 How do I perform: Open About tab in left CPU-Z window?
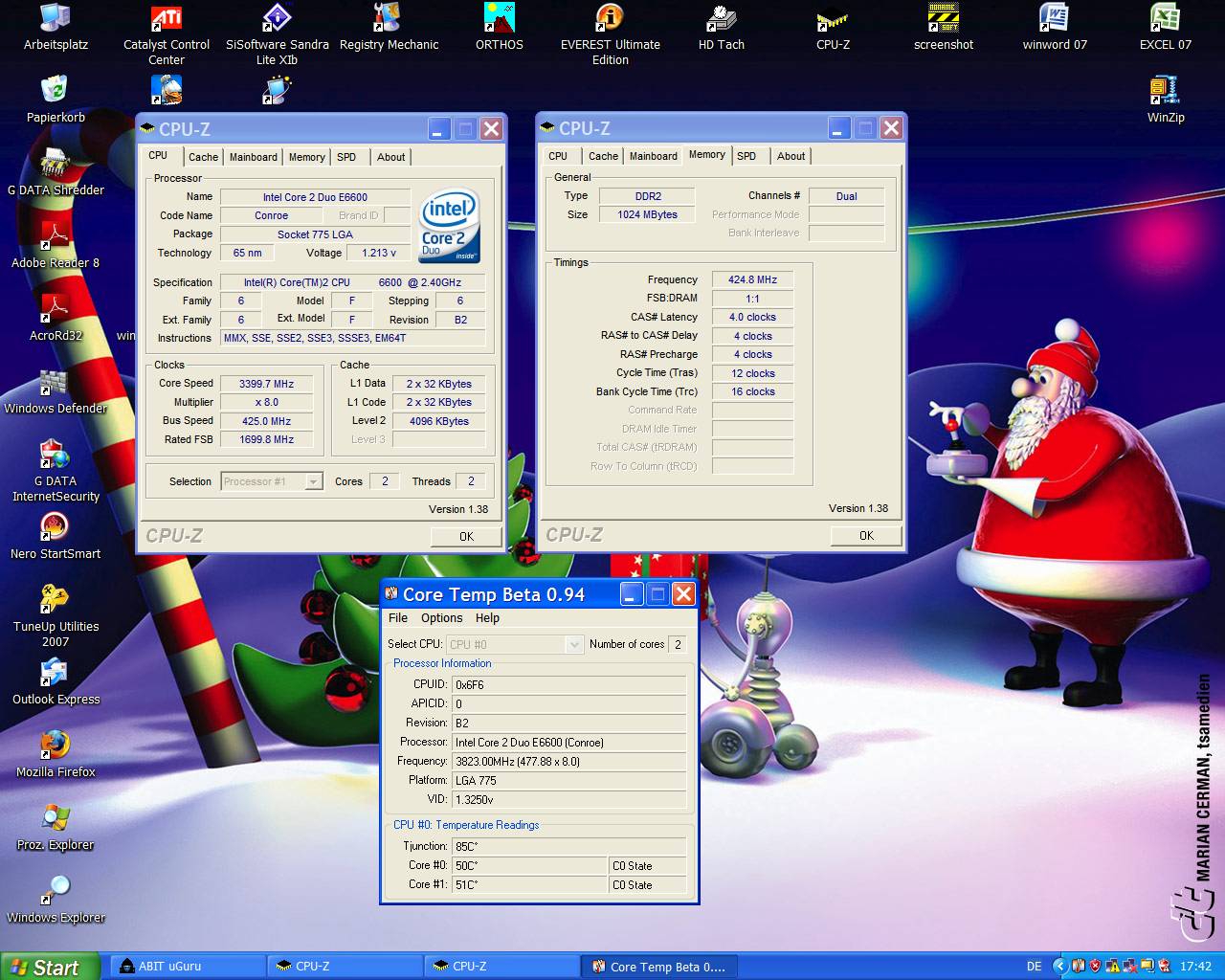[390, 157]
